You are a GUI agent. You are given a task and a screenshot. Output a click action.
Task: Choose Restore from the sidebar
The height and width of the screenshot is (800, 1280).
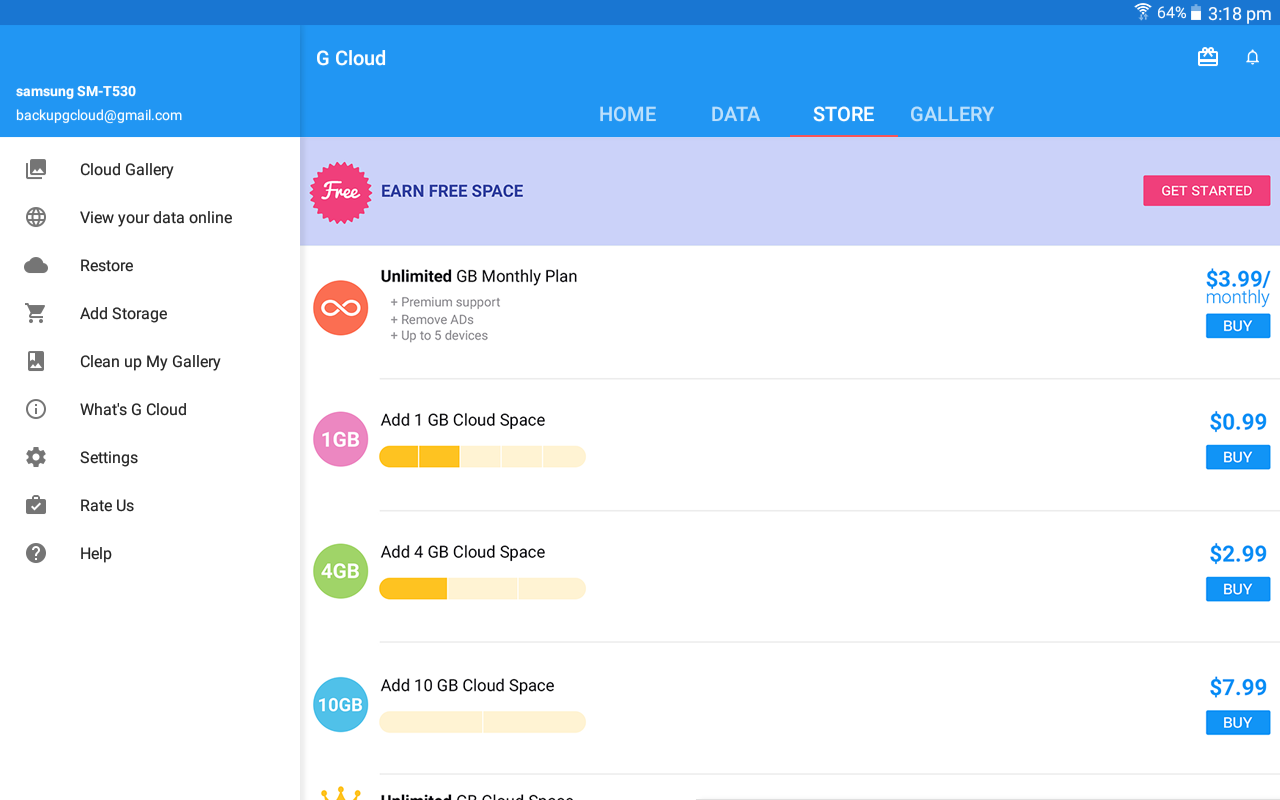(x=150, y=265)
